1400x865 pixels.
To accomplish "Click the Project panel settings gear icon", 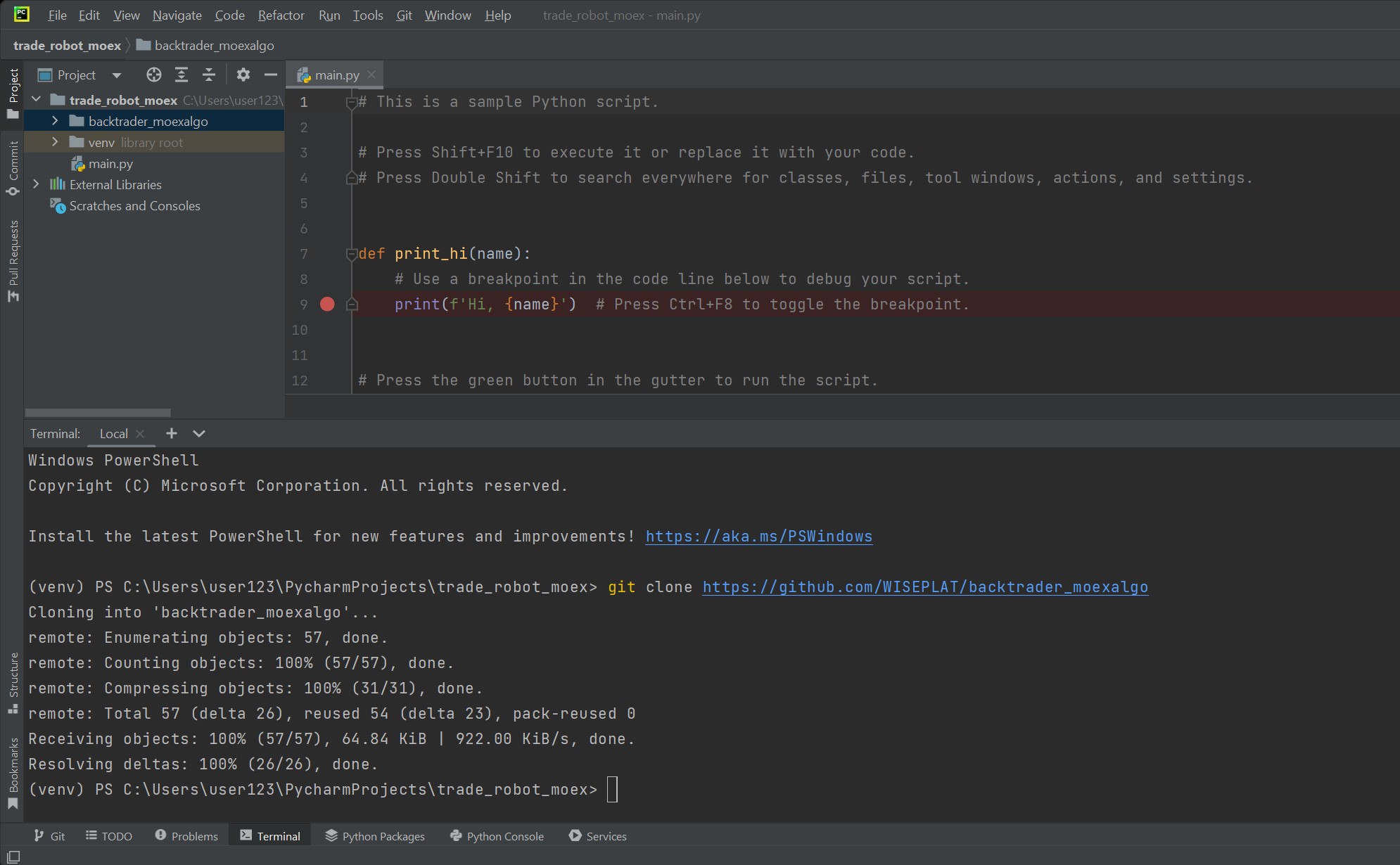I will pos(241,76).
